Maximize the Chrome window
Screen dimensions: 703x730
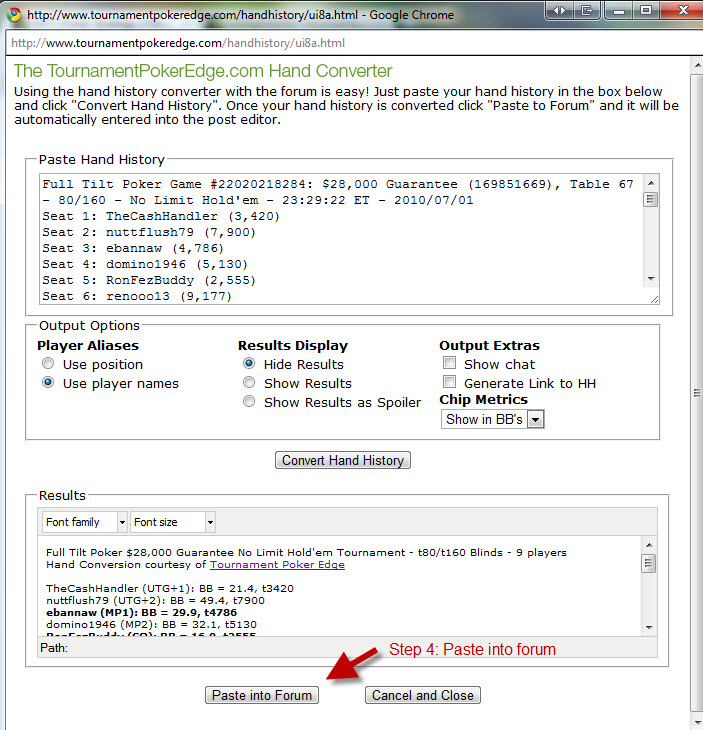click(646, 10)
